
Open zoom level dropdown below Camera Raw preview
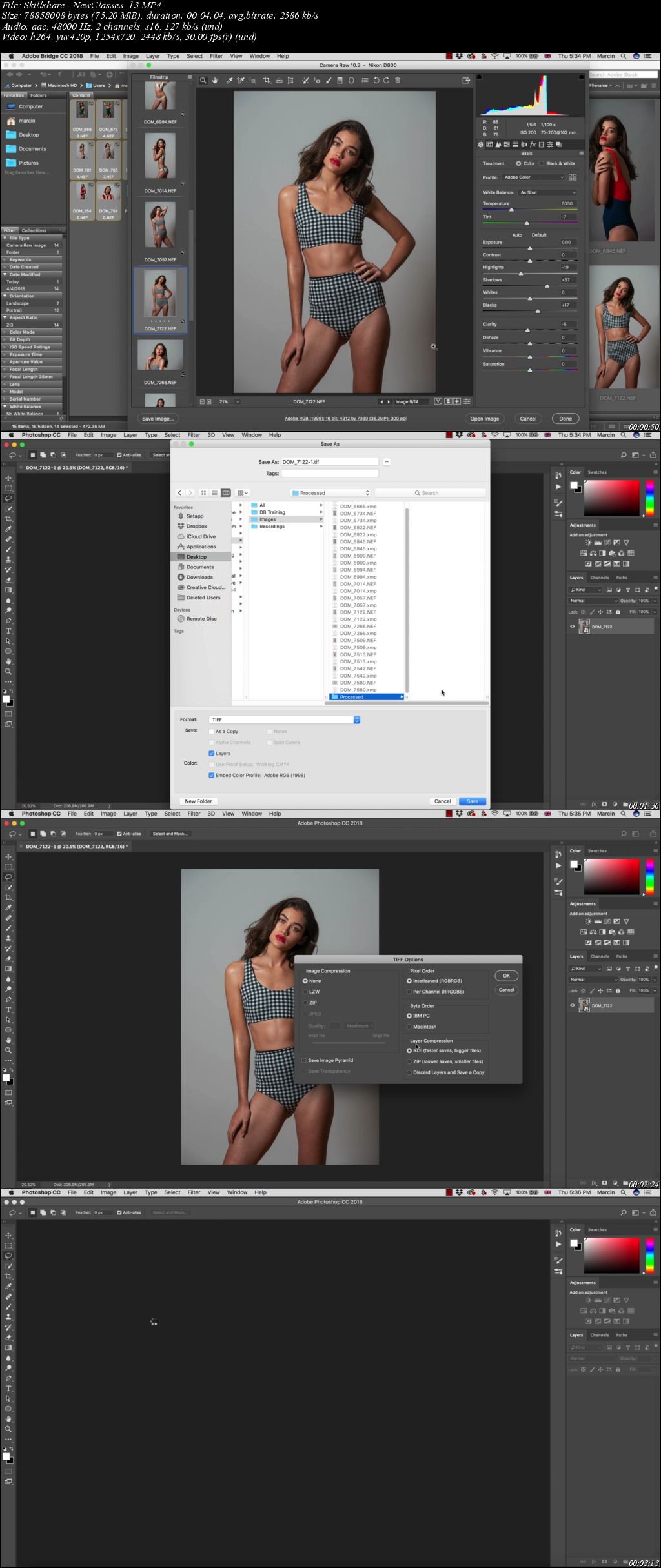pyautogui.click(x=238, y=401)
